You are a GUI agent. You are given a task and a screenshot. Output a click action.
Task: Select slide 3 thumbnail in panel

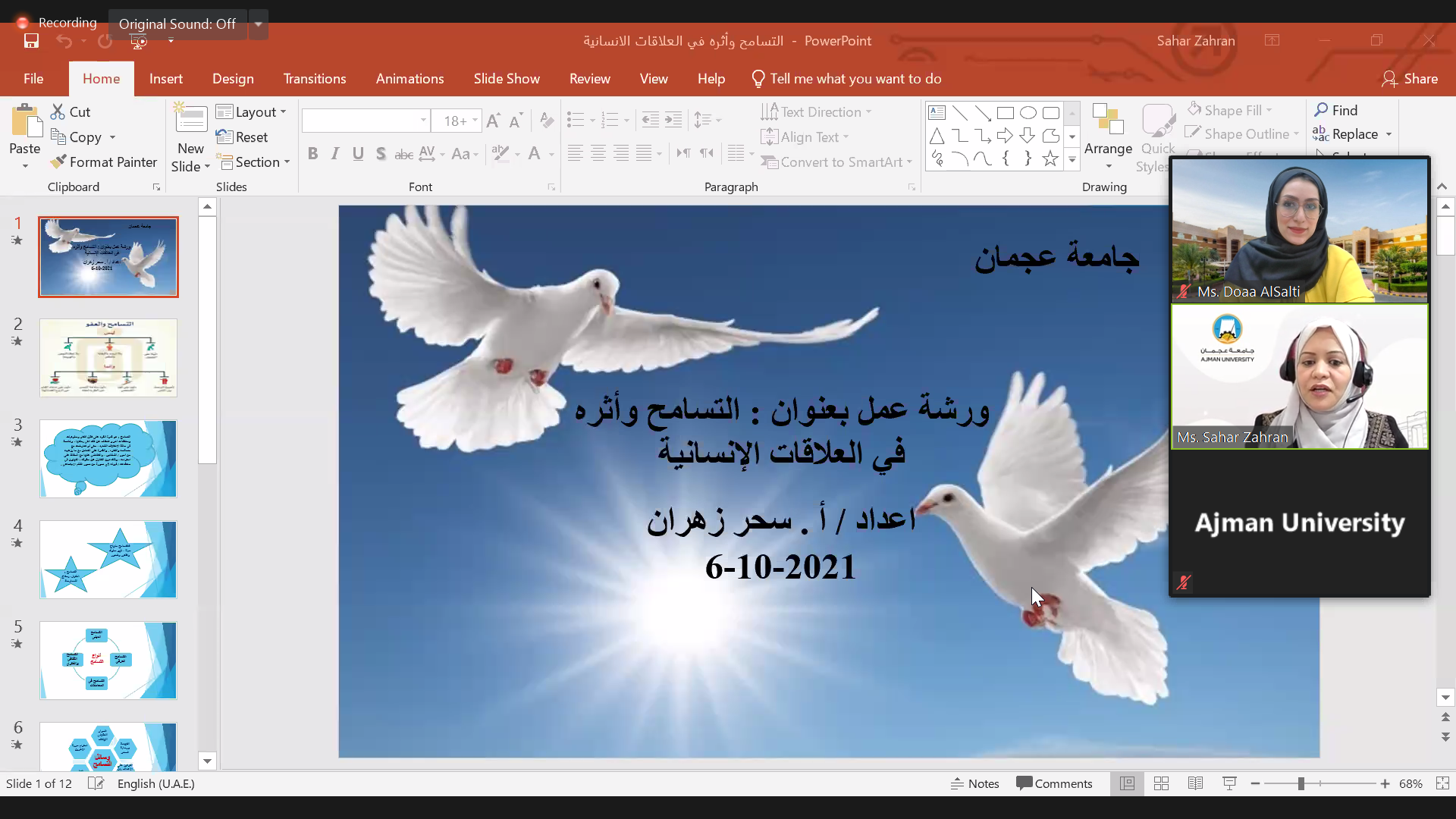coord(108,459)
